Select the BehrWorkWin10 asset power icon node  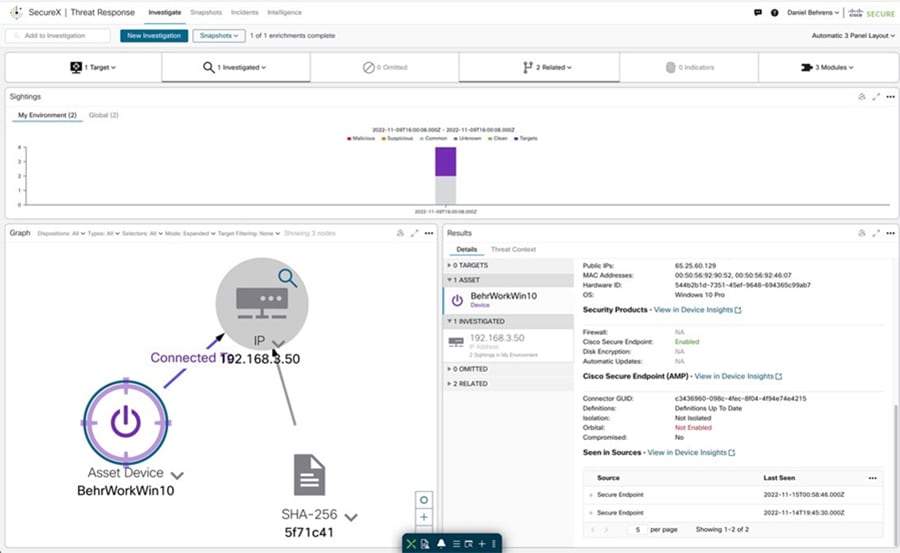coord(126,423)
